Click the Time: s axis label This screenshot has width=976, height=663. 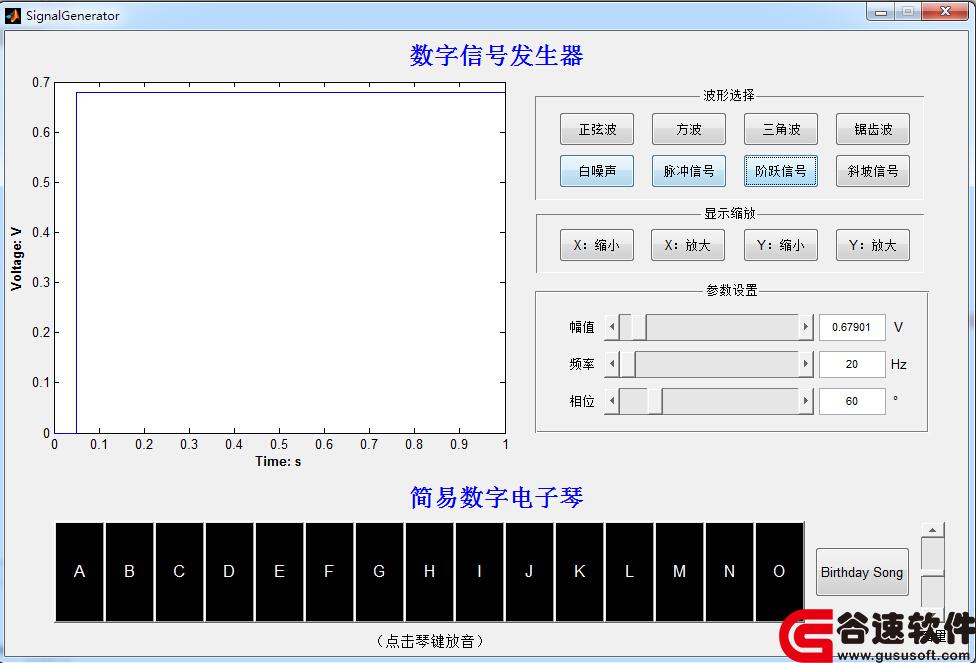(278, 461)
